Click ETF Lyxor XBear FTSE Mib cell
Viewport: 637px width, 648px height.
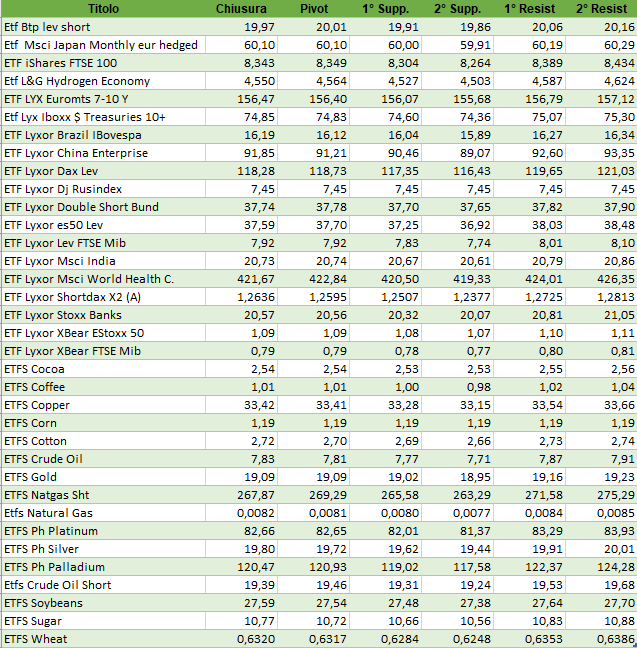pyautogui.click(x=103, y=351)
